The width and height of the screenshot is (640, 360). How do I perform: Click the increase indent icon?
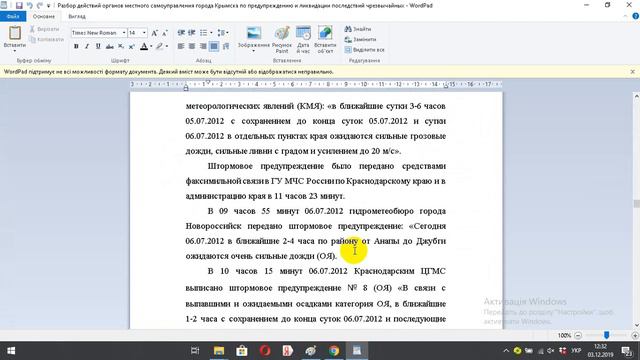(x=191, y=33)
